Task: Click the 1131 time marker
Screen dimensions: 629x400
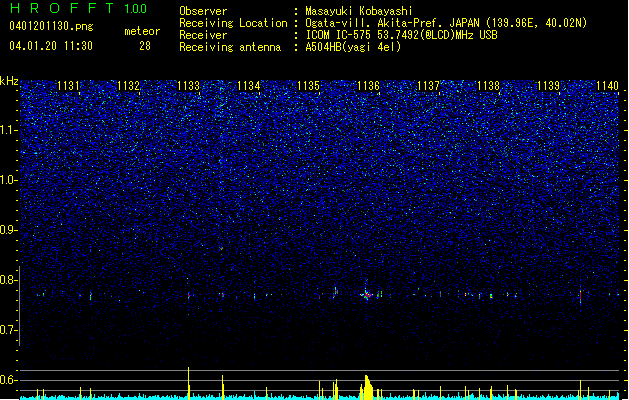Action: (x=69, y=86)
